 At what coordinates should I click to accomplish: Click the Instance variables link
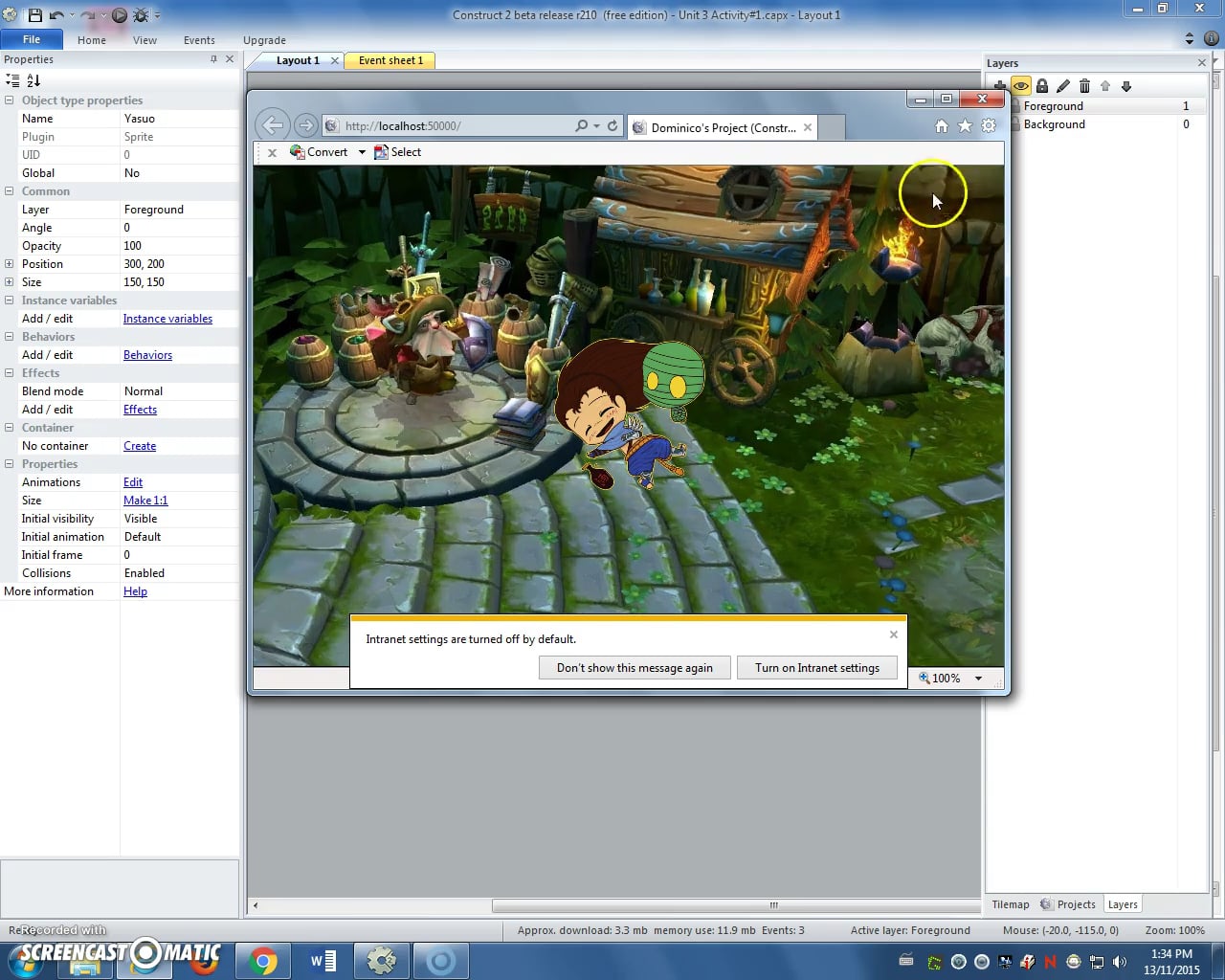click(167, 319)
